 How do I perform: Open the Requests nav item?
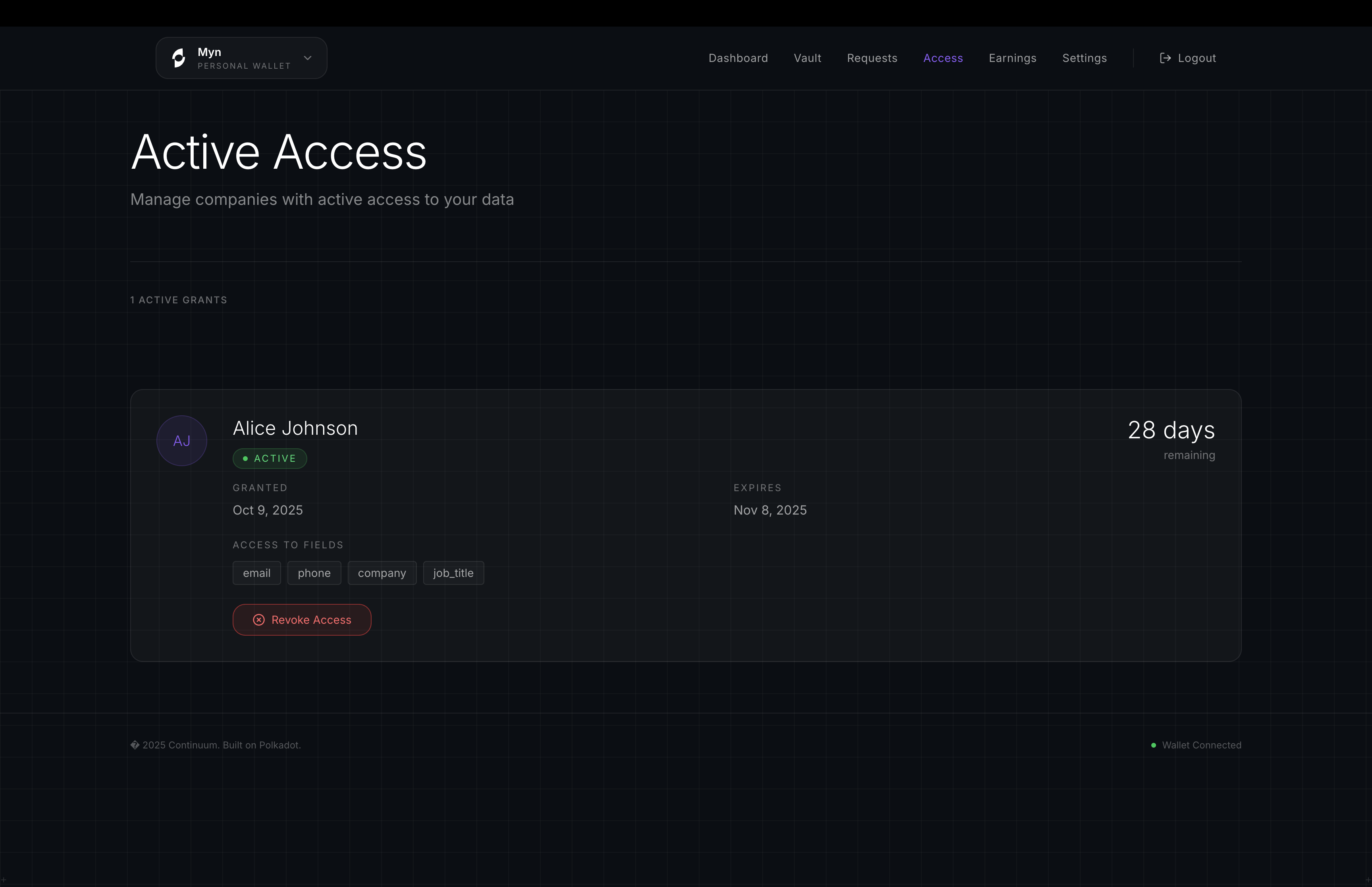(x=872, y=58)
